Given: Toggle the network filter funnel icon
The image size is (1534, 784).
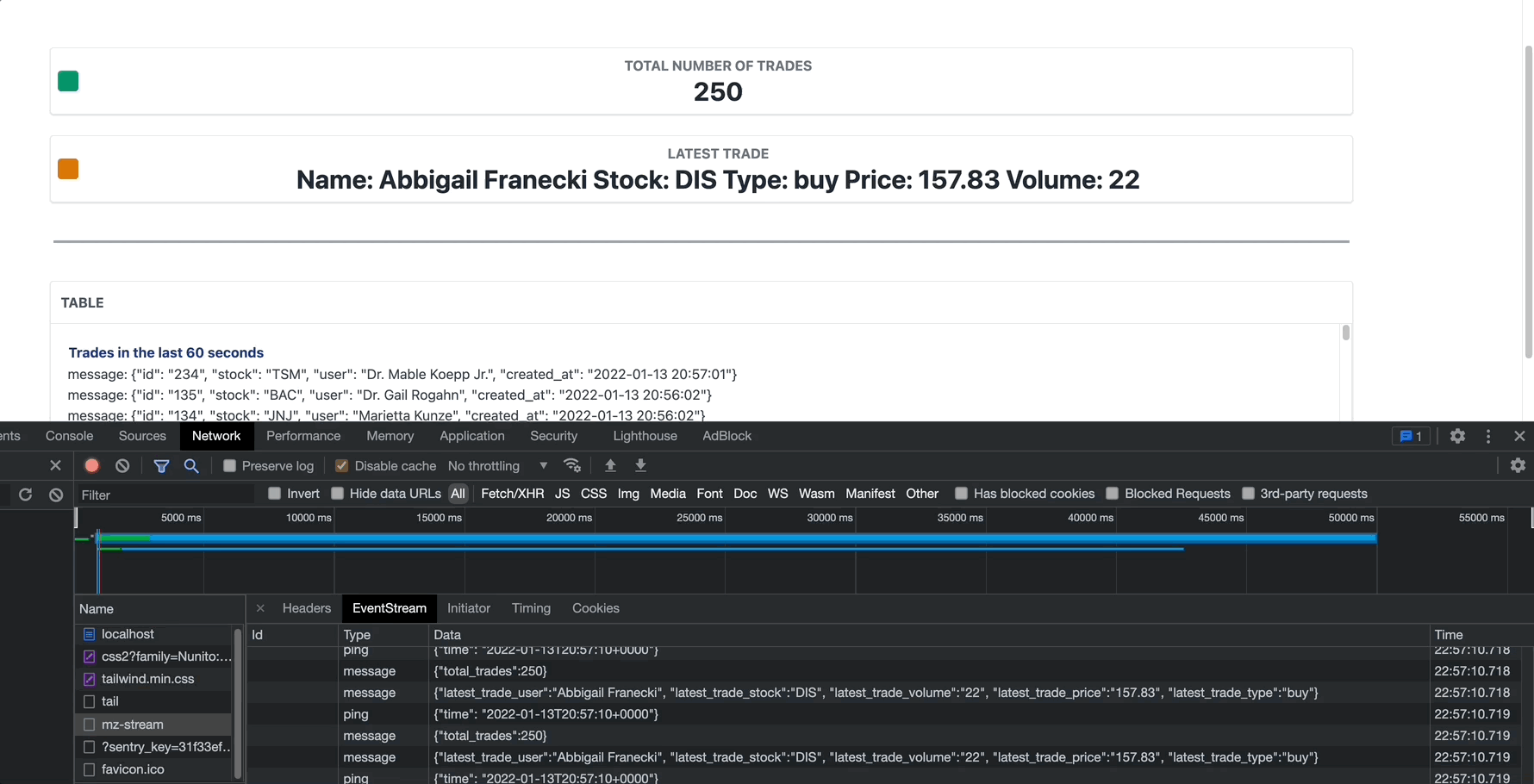Looking at the screenshot, I should (161, 465).
